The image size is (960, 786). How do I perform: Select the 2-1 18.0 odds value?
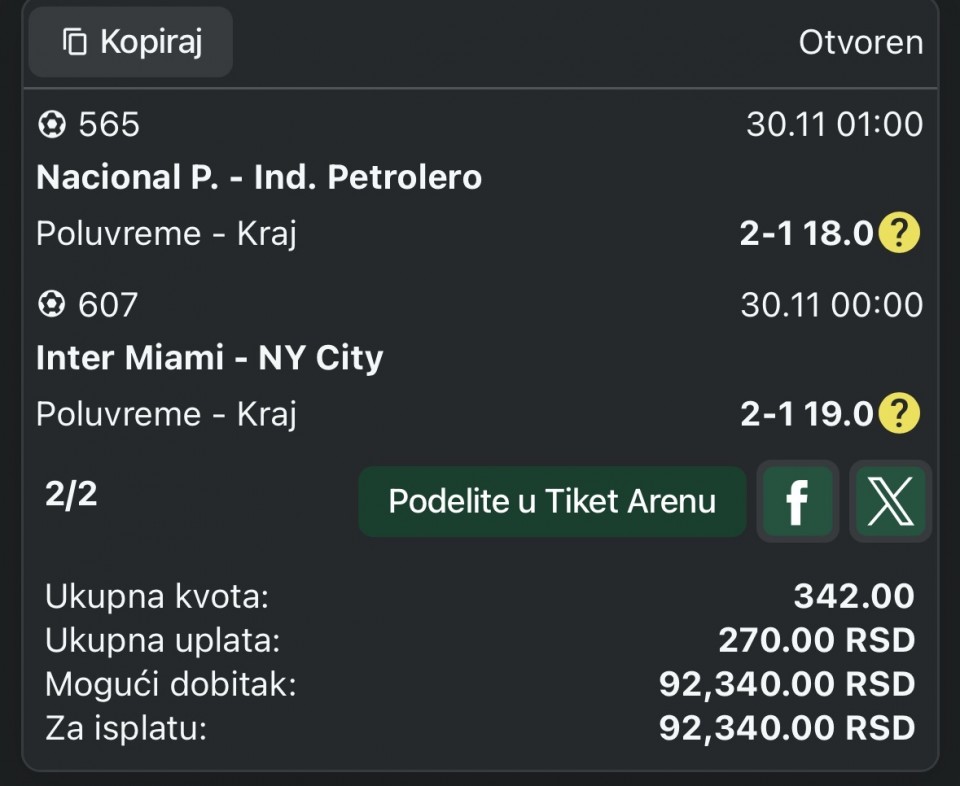click(x=807, y=233)
